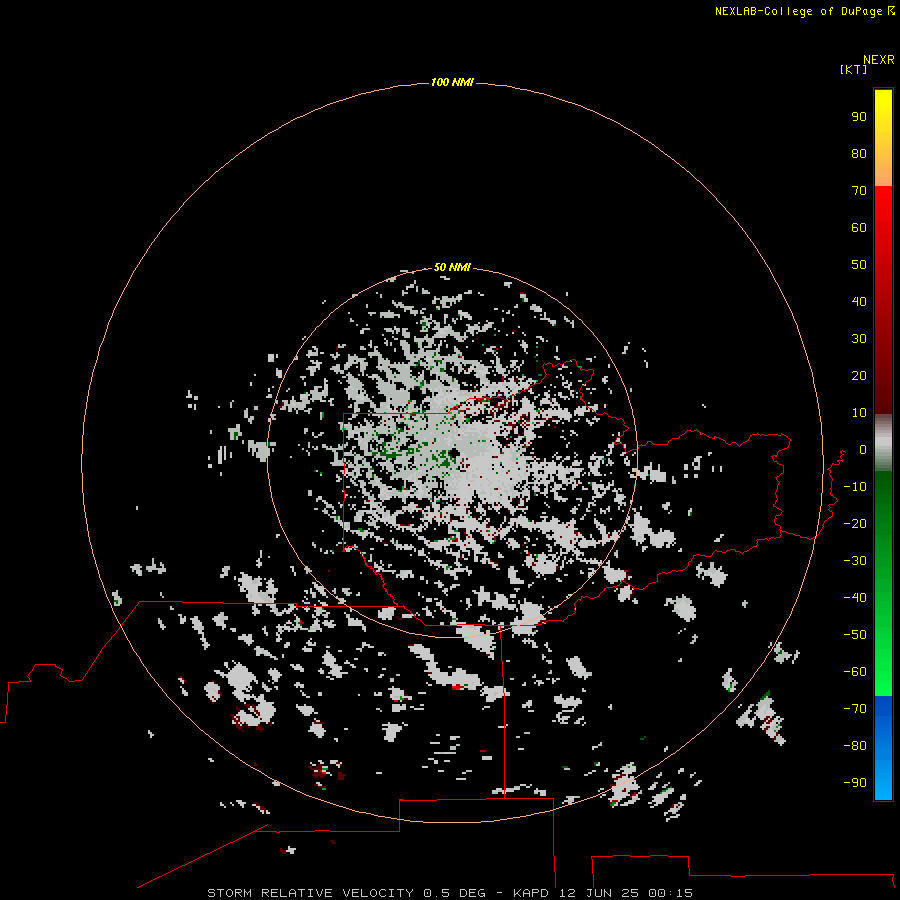Click the -30 knot scale label

pos(855,561)
